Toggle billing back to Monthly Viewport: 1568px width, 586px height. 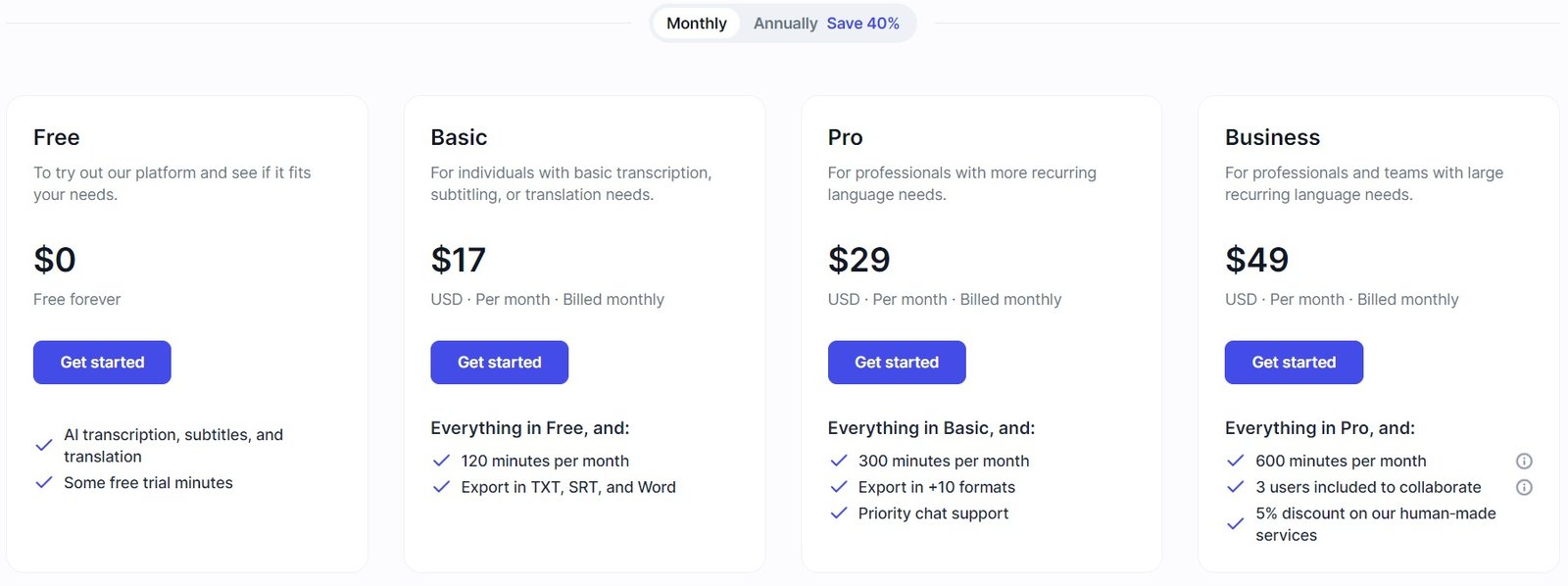coord(697,23)
